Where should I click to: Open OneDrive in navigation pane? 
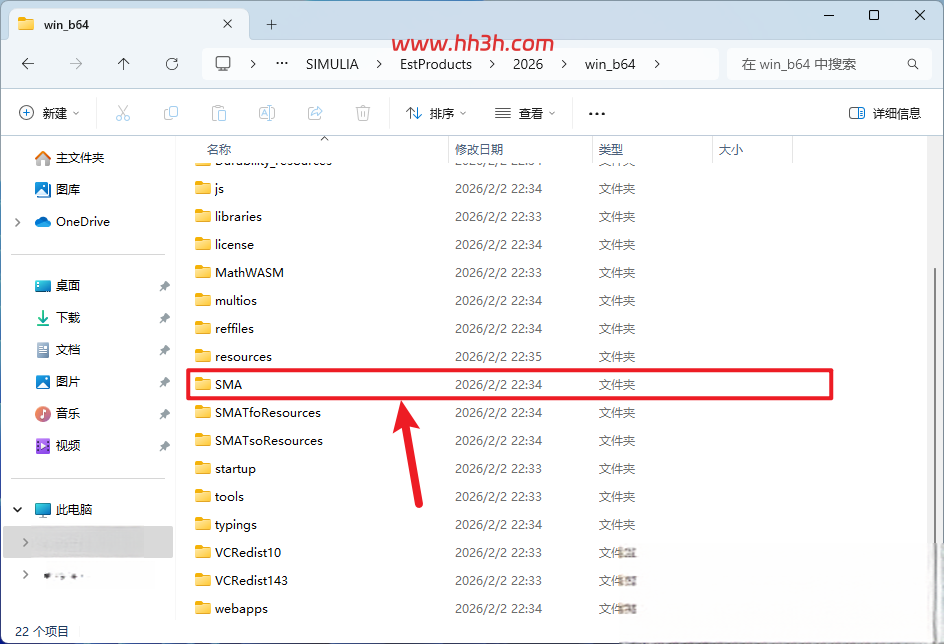pyautogui.click(x=72, y=221)
